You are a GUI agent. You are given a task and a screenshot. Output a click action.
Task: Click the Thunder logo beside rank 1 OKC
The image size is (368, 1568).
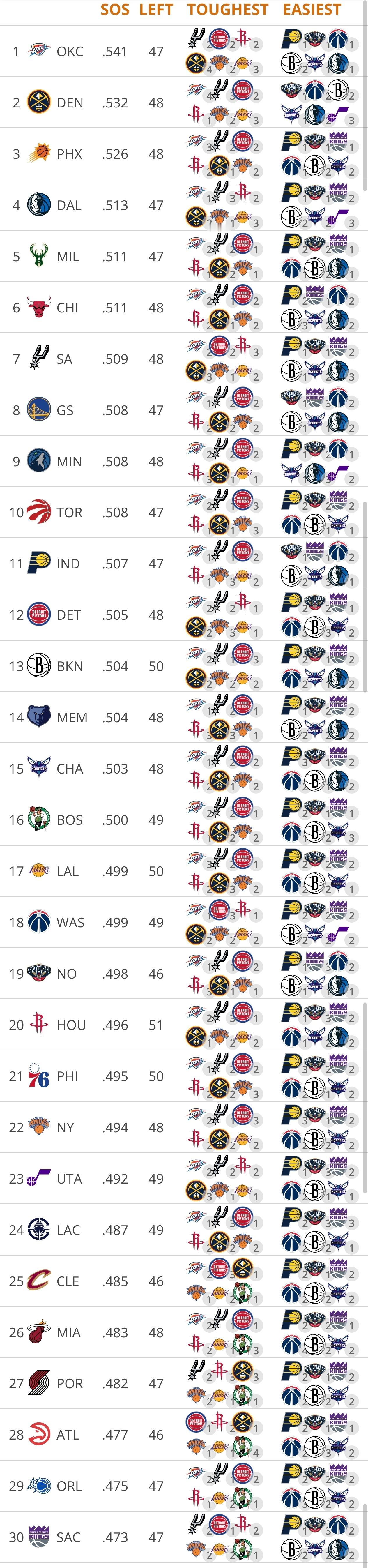(x=39, y=51)
